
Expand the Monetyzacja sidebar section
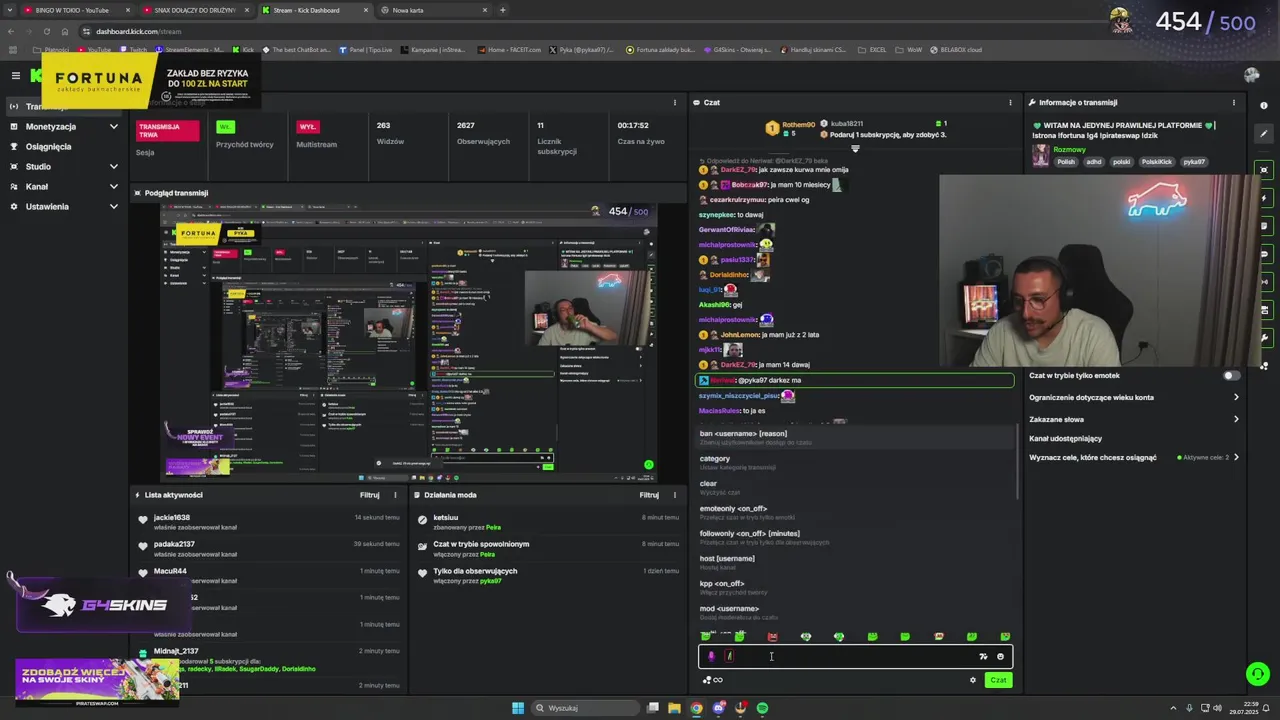click(64, 127)
